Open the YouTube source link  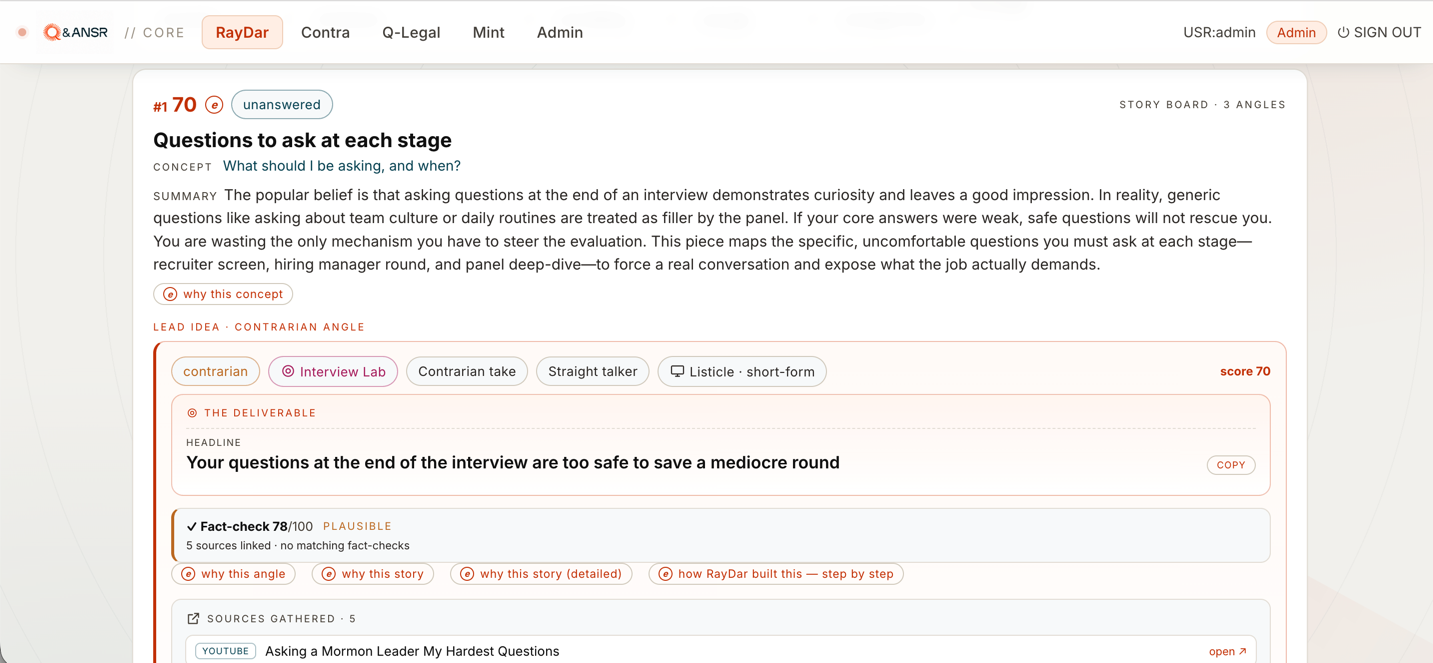[1228, 651]
